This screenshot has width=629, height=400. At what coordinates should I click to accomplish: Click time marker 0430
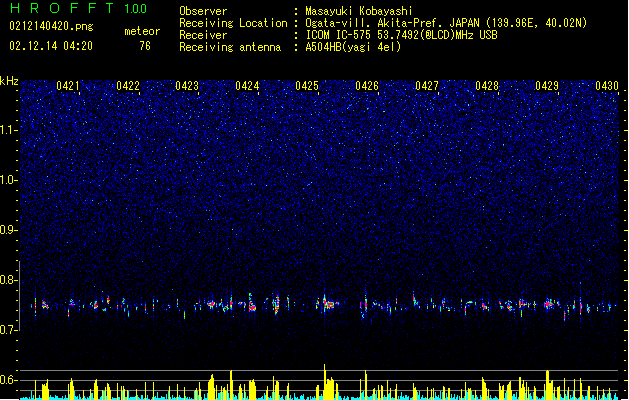(x=607, y=86)
